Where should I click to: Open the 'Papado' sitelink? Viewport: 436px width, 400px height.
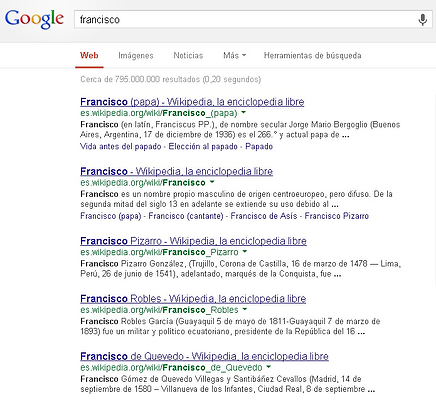pyautogui.click(x=259, y=146)
